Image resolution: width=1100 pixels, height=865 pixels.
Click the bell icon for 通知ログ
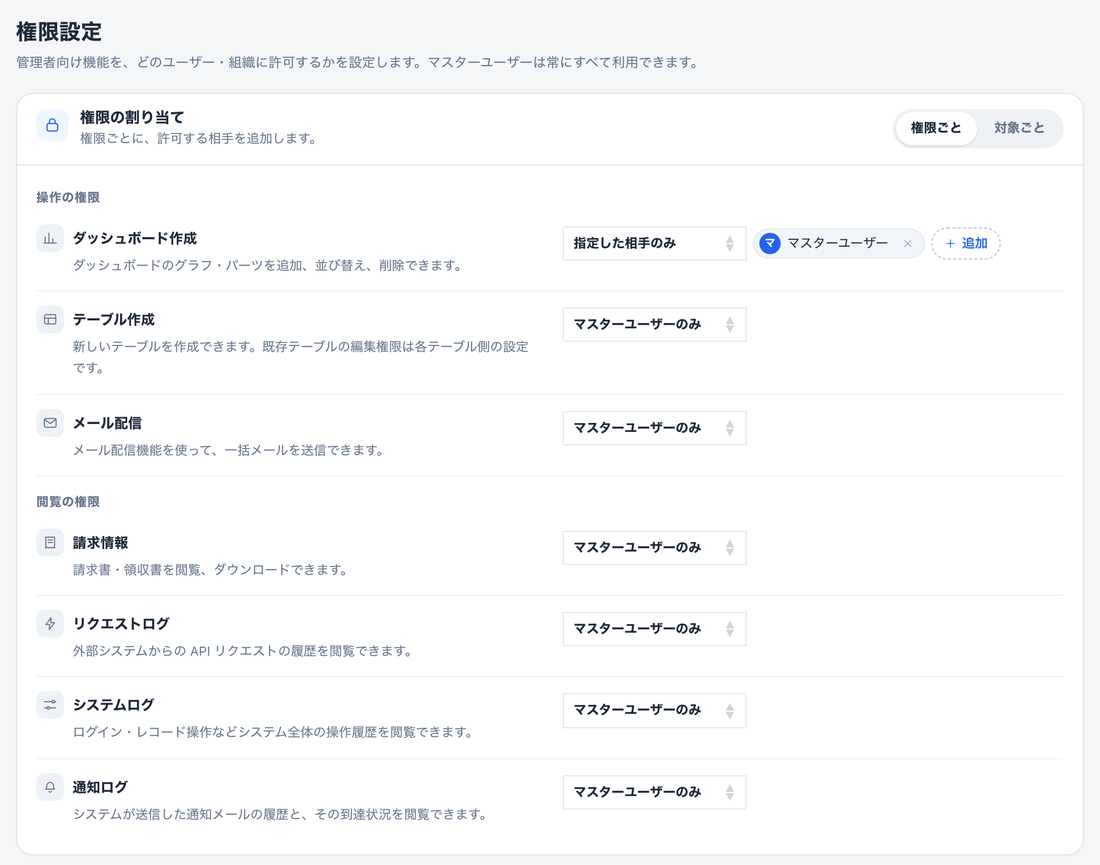pyautogui.click(x=50, y=787)
